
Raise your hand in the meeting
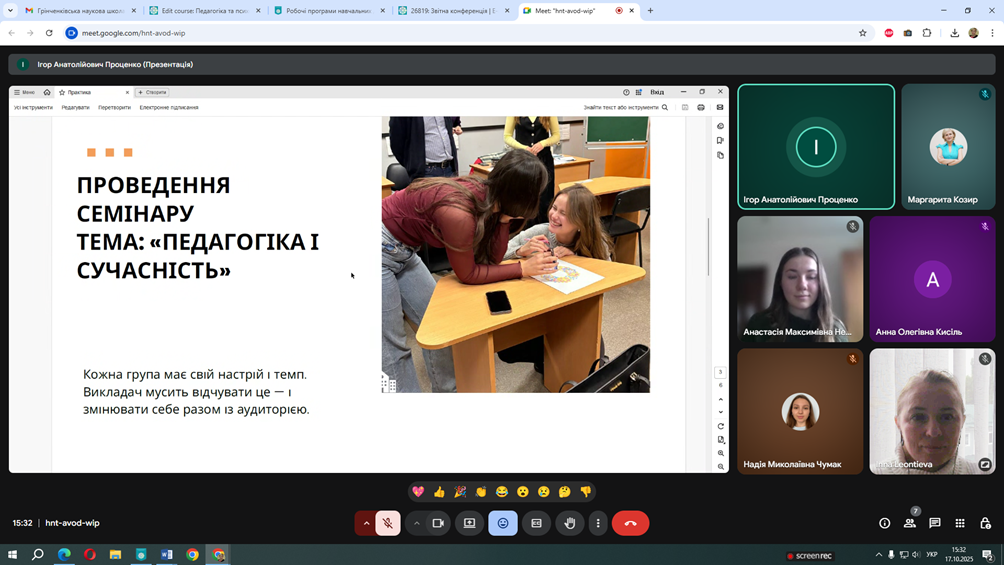570,523
